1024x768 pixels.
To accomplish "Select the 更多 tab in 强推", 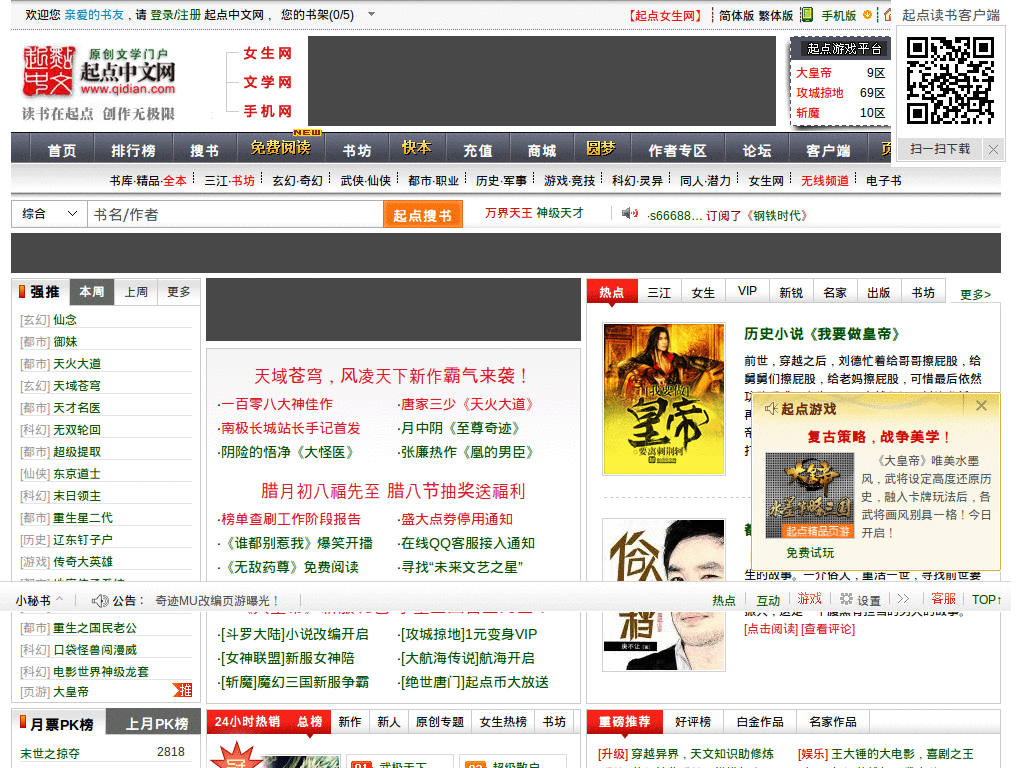I will pyautogui.click(x=178, y=292).
